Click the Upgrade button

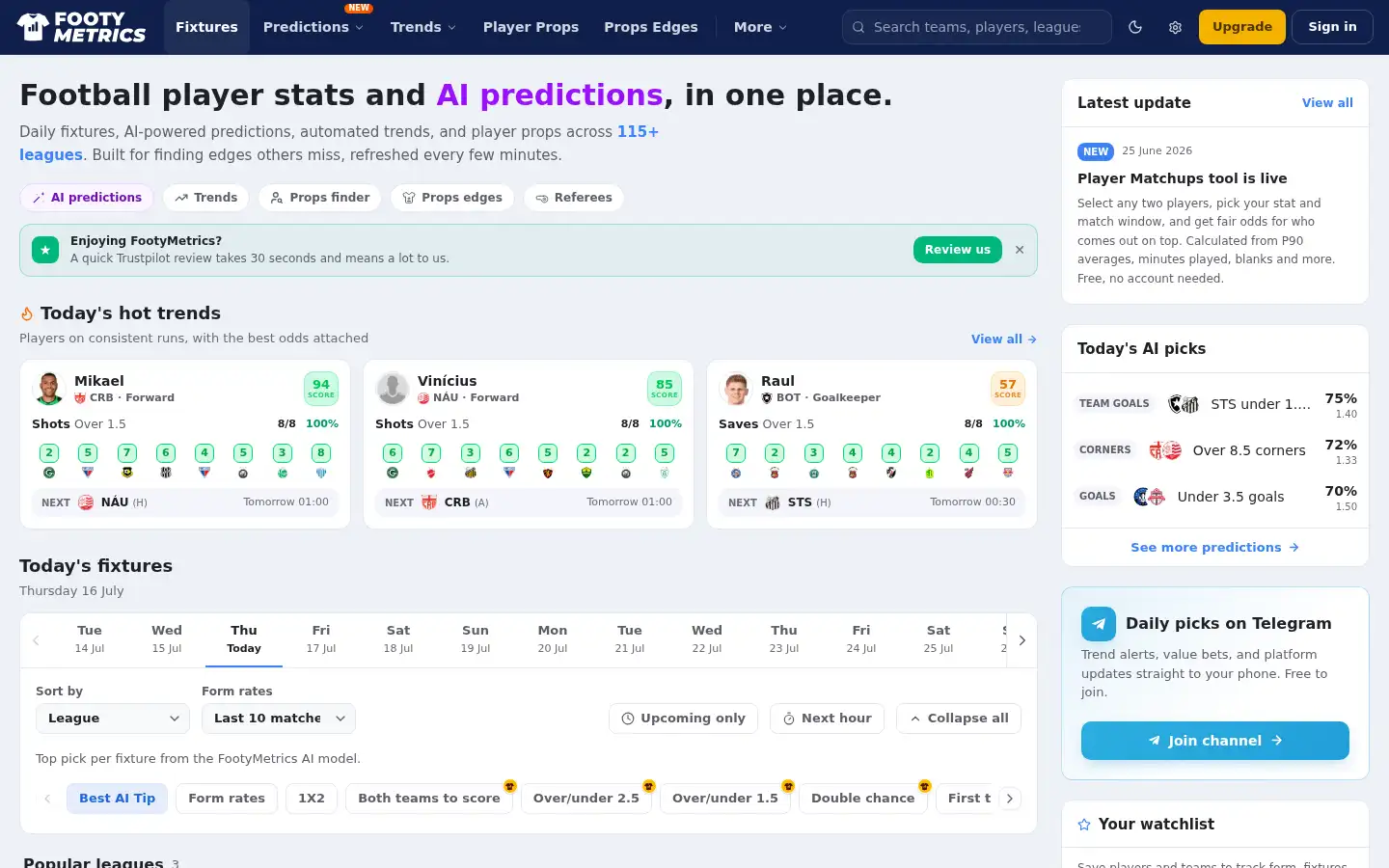(x=1242, y=27)
